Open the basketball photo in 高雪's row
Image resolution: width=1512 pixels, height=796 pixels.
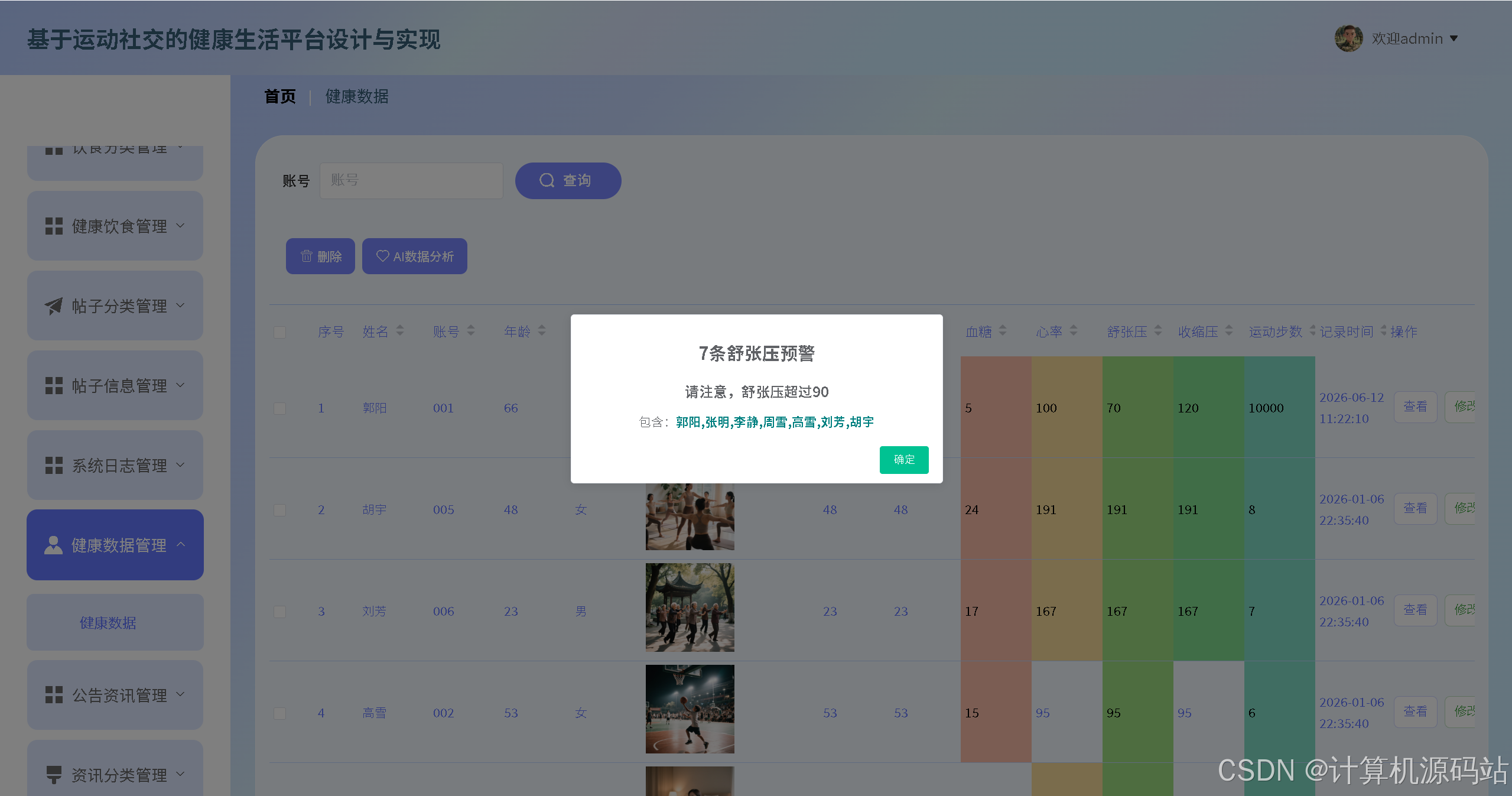[690, 709]
